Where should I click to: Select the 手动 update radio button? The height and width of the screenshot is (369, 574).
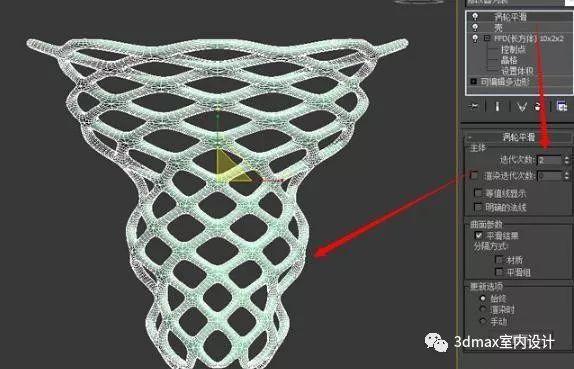tap(483, 321)
